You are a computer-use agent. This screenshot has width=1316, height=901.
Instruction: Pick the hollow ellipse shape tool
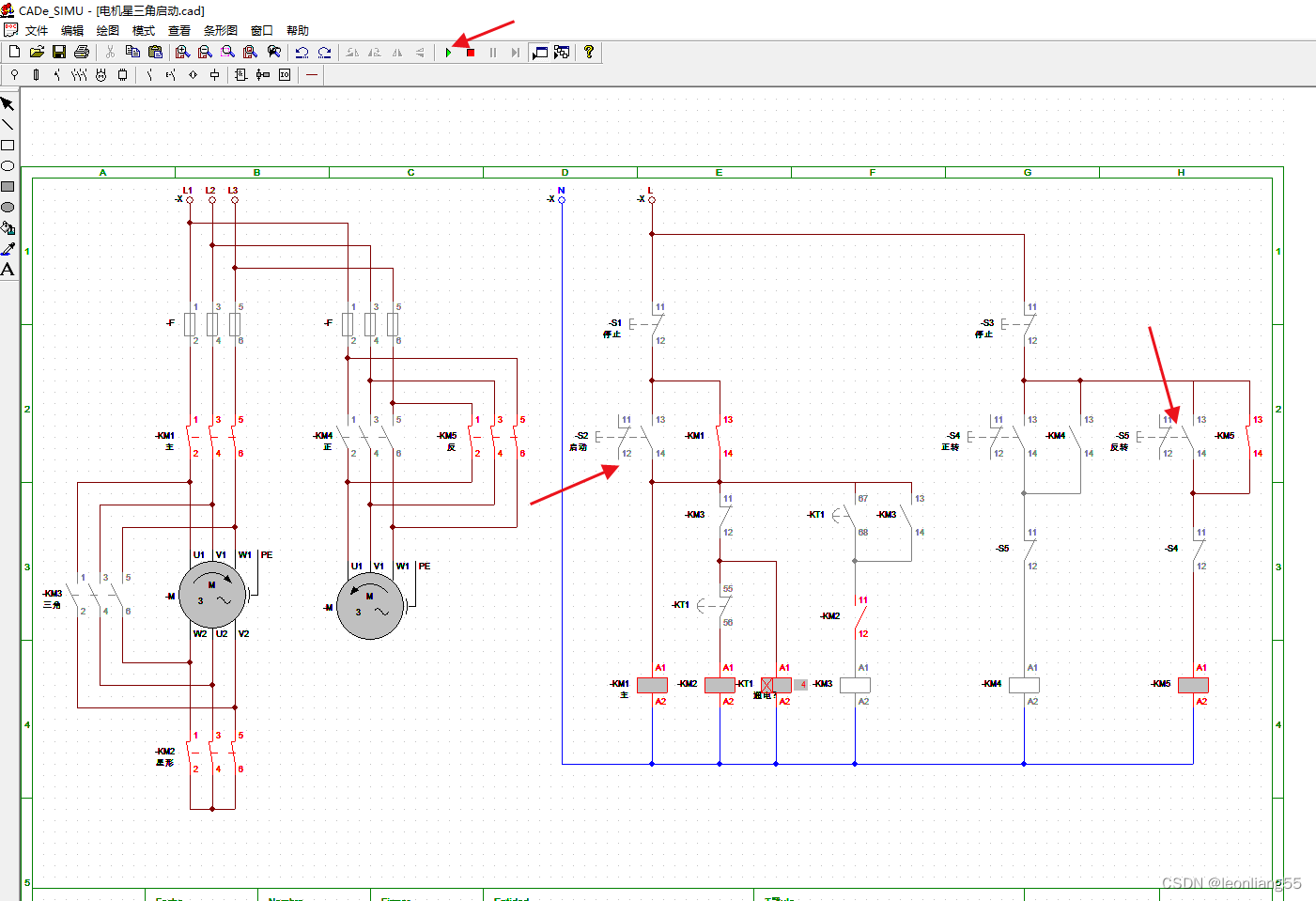coord(8,166)
